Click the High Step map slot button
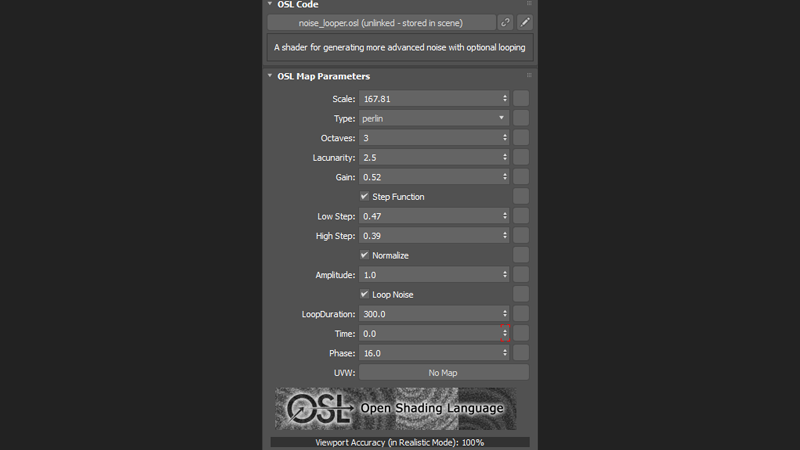The image size is (800, 450). [521, 236]
